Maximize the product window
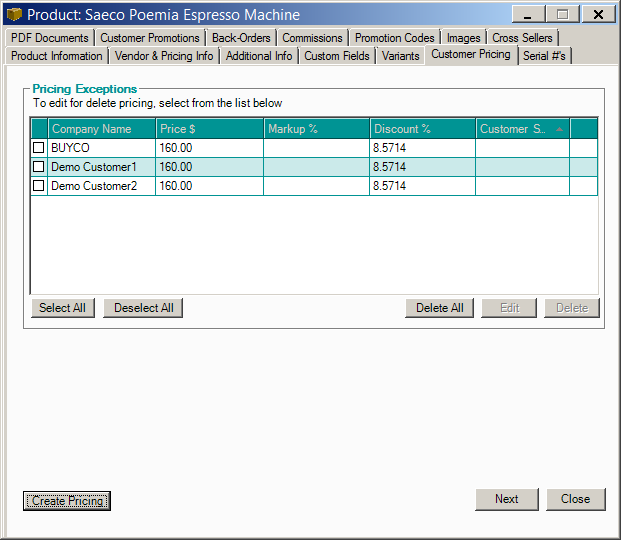Screen dimensions: 621x540 [563, 15]
